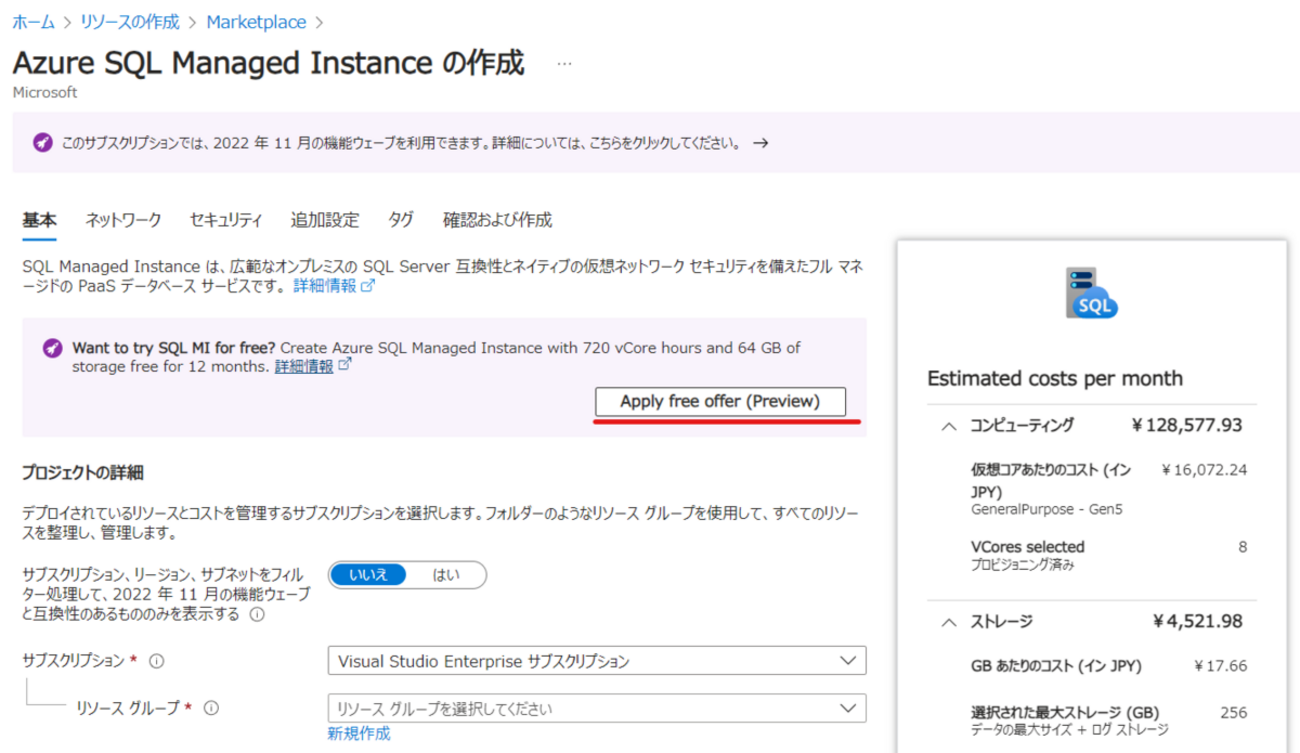Select the はい toggle option

[446, 575]
